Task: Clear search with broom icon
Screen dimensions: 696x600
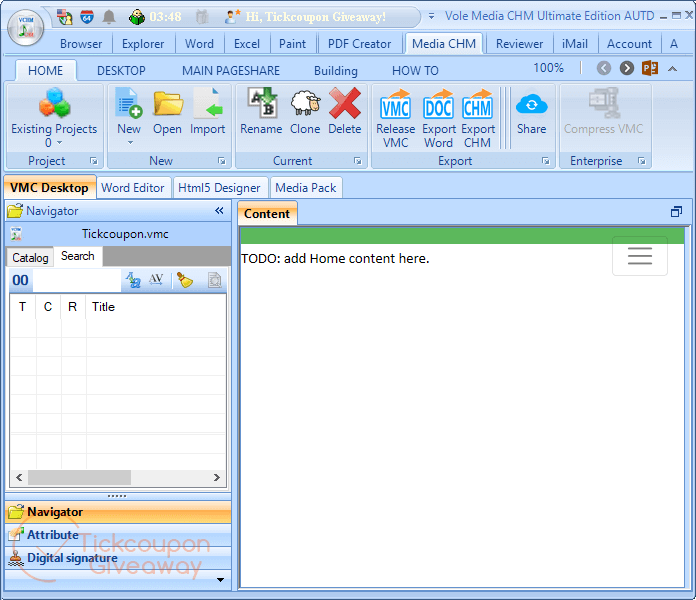Action: 185,280
